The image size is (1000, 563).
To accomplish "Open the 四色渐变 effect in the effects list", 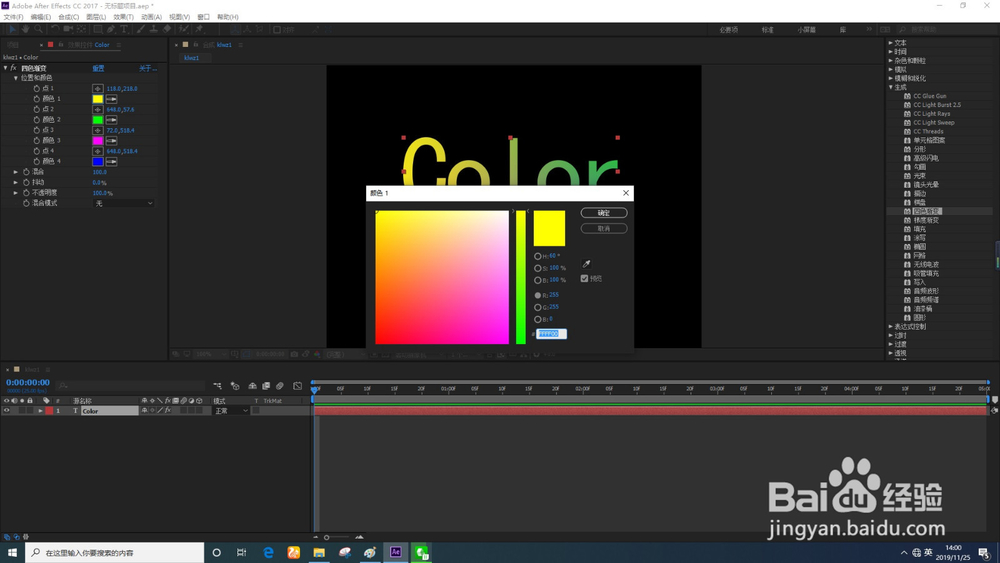I will point(926,211).
